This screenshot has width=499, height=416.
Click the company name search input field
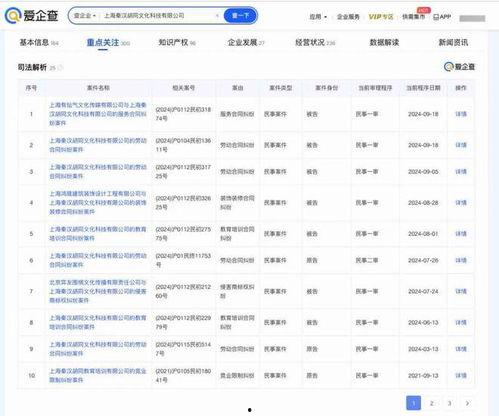click(157, 16)
